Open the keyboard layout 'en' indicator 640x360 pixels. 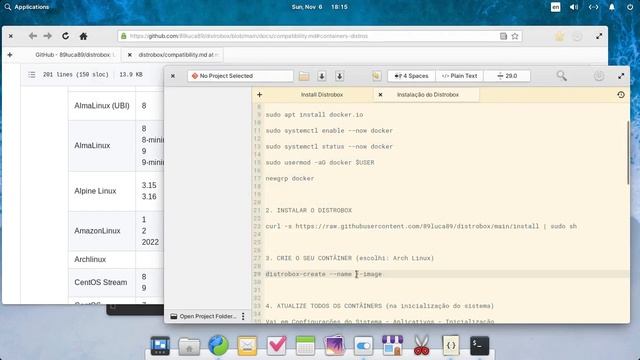(x=556, y=7)
